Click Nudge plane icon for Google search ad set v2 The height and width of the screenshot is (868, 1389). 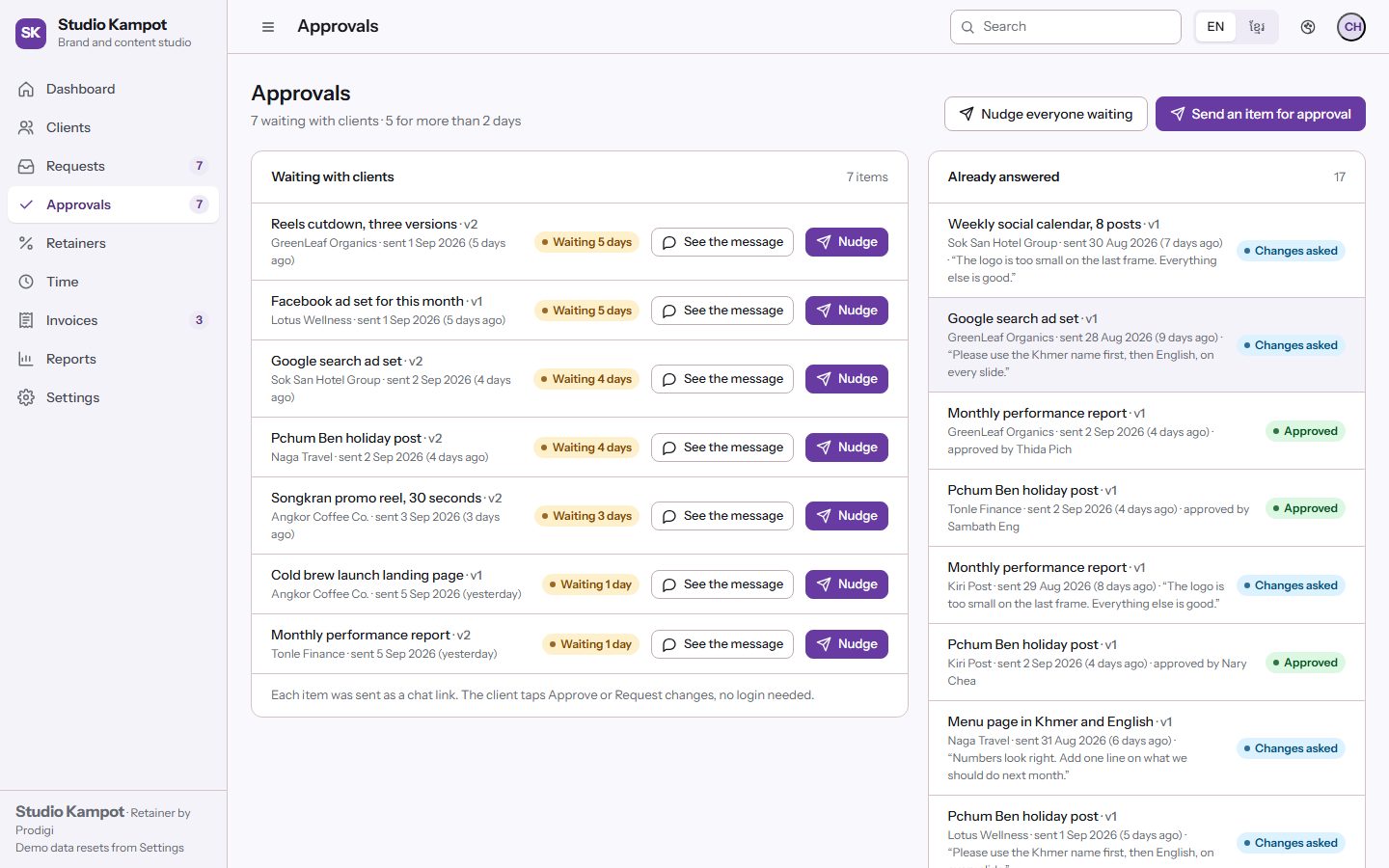coord(824,379)
